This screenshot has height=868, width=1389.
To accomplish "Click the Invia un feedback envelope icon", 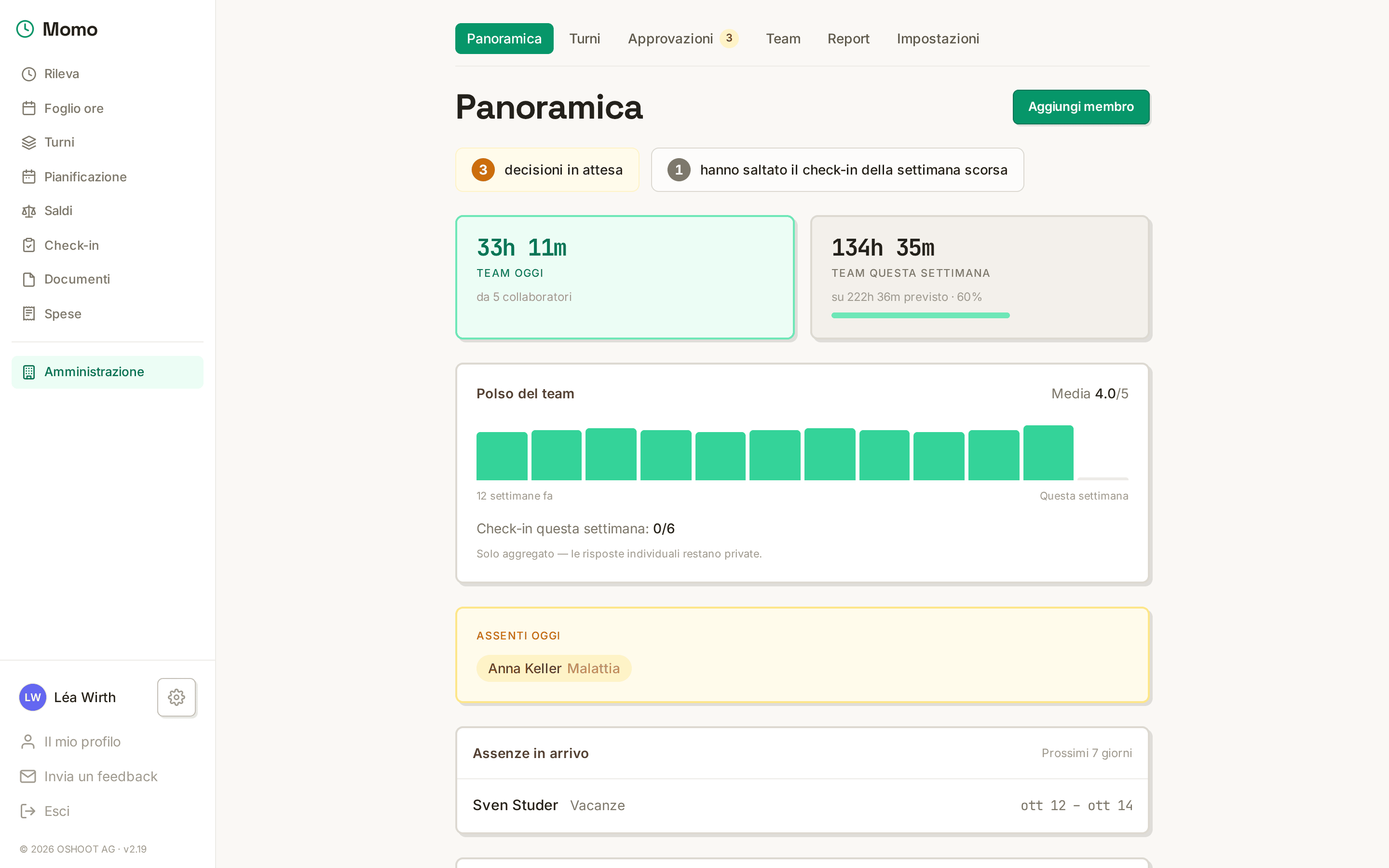I will click(x=28, y=776).
